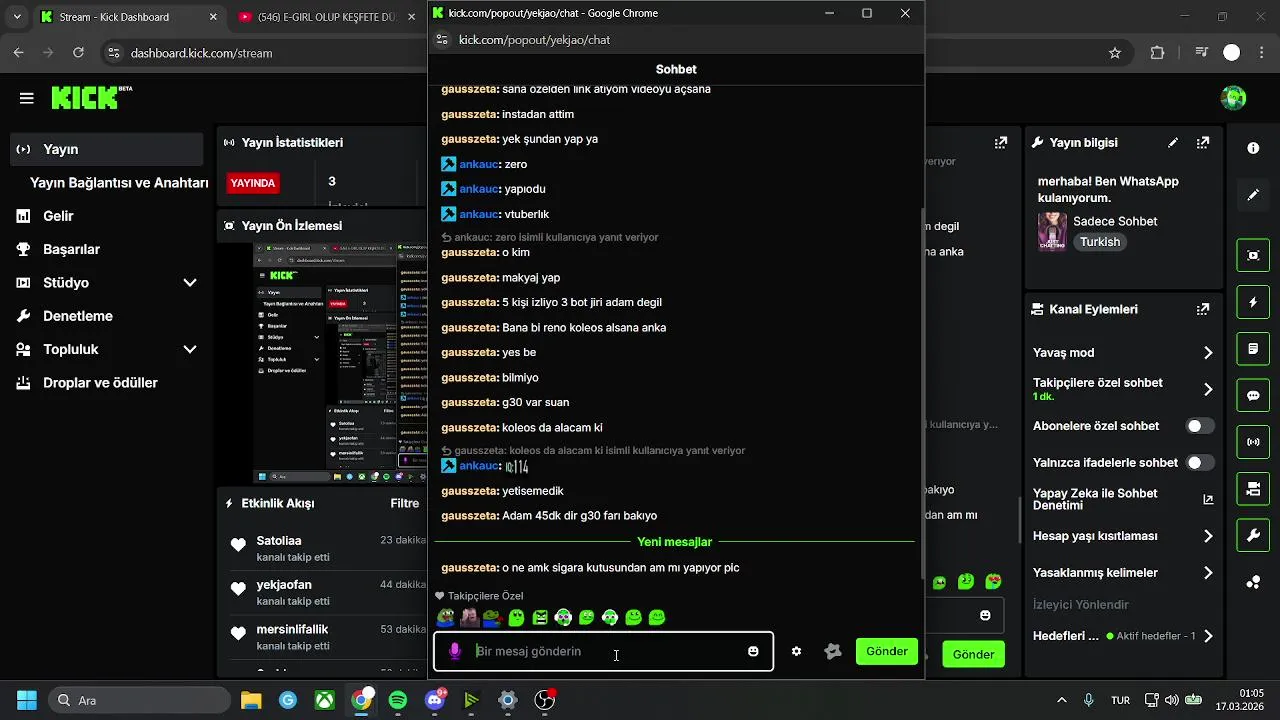Send message with Gönder in popout chat

tap(887, 651)
